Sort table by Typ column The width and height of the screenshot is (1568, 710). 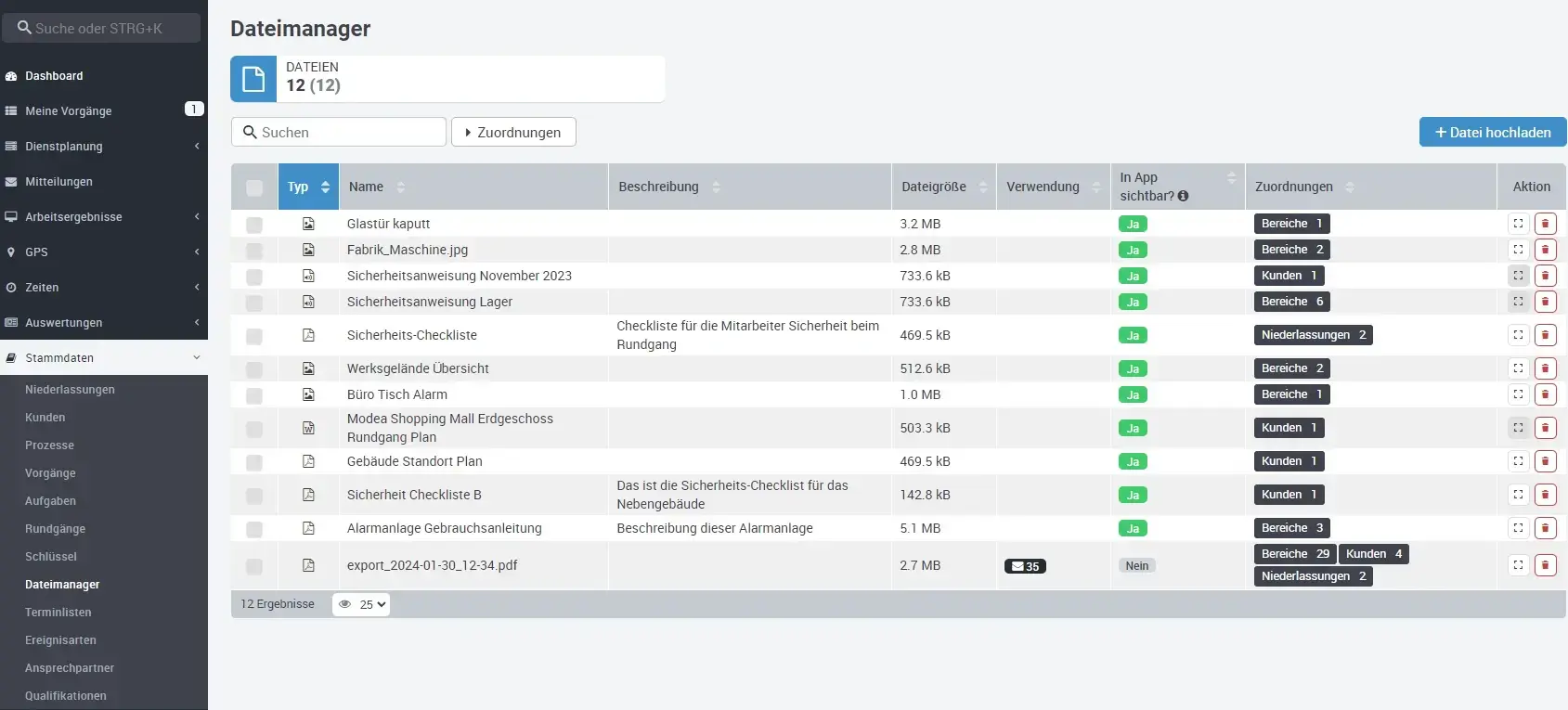[308, 187]
